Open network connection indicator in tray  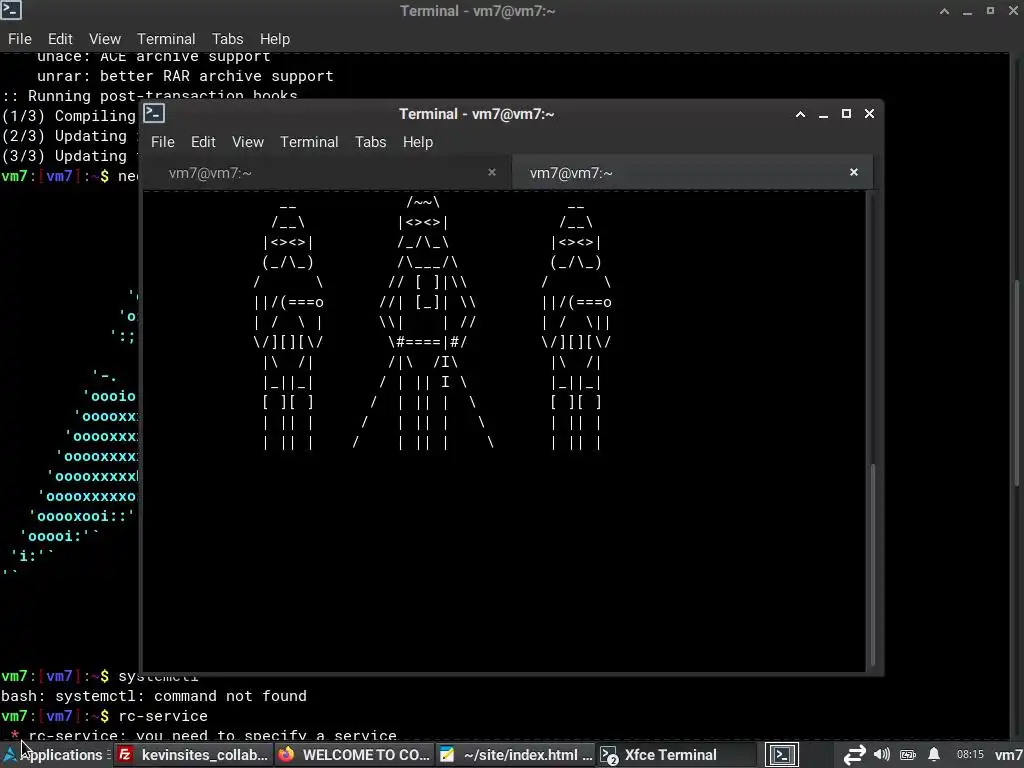click(x=854, y=755)
